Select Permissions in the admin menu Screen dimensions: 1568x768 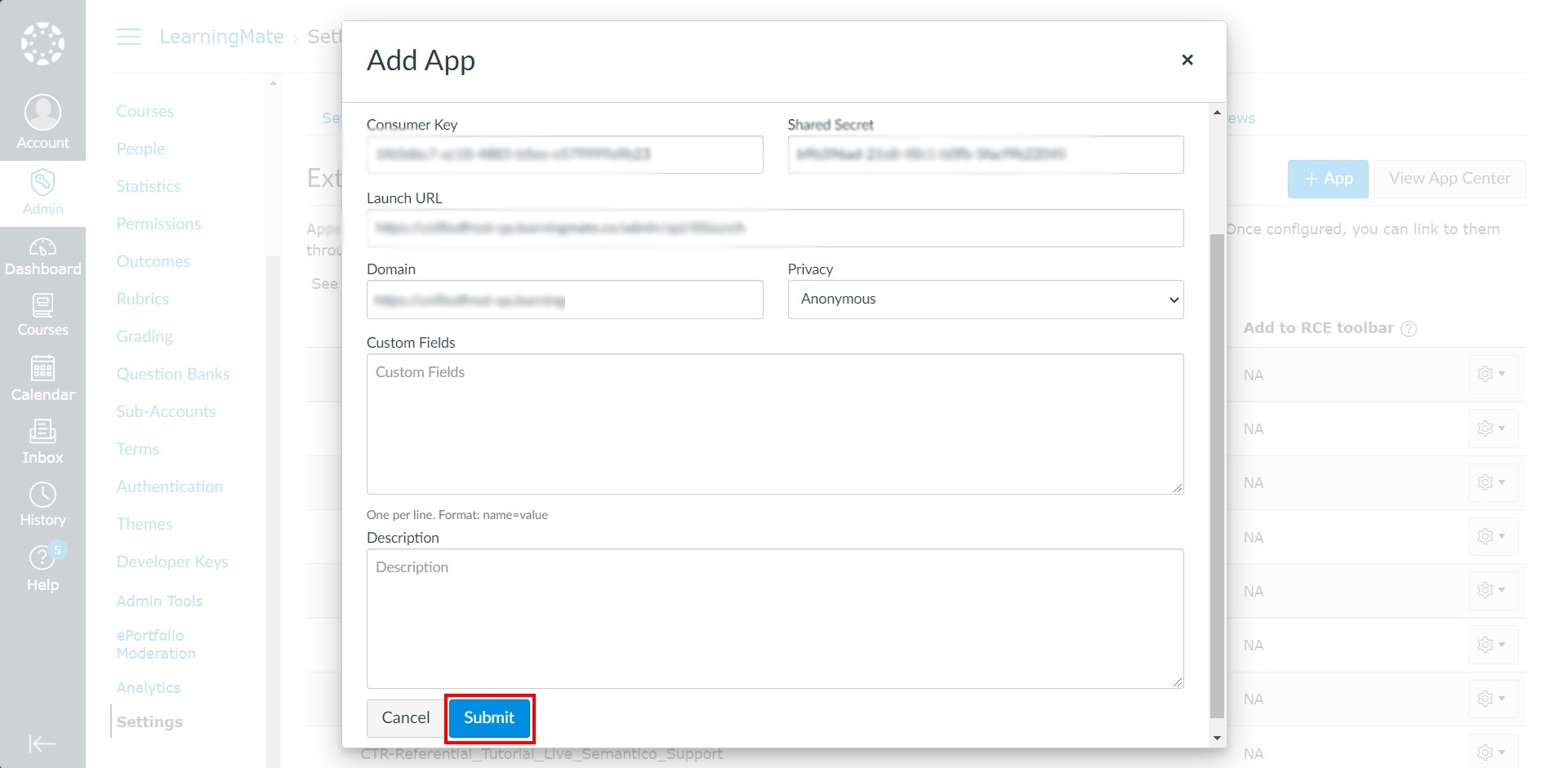[x=158, y=224]
